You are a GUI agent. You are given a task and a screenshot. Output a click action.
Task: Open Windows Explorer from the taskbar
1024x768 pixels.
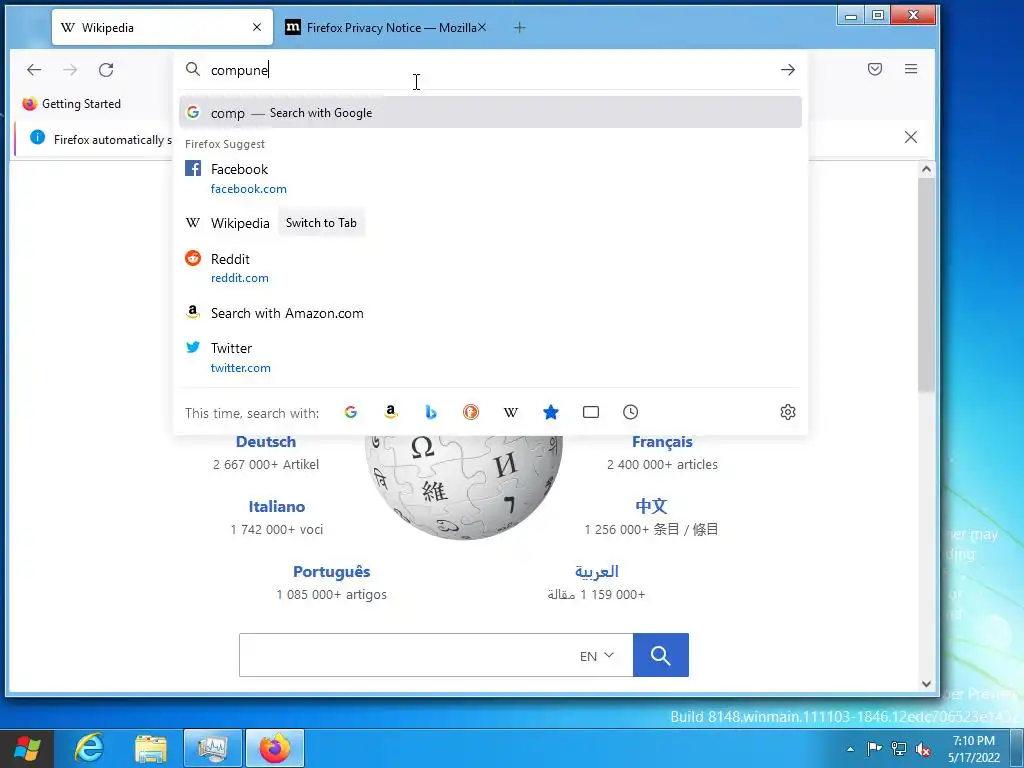151,748
